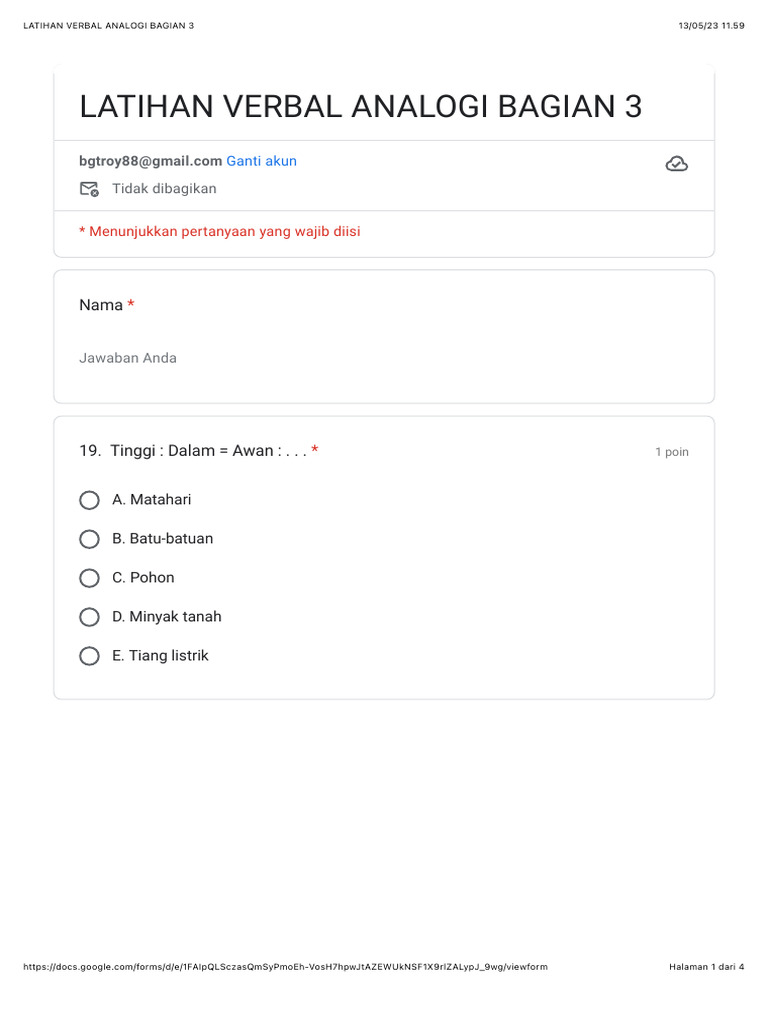Click the red required-question notice text

point(220,232)
